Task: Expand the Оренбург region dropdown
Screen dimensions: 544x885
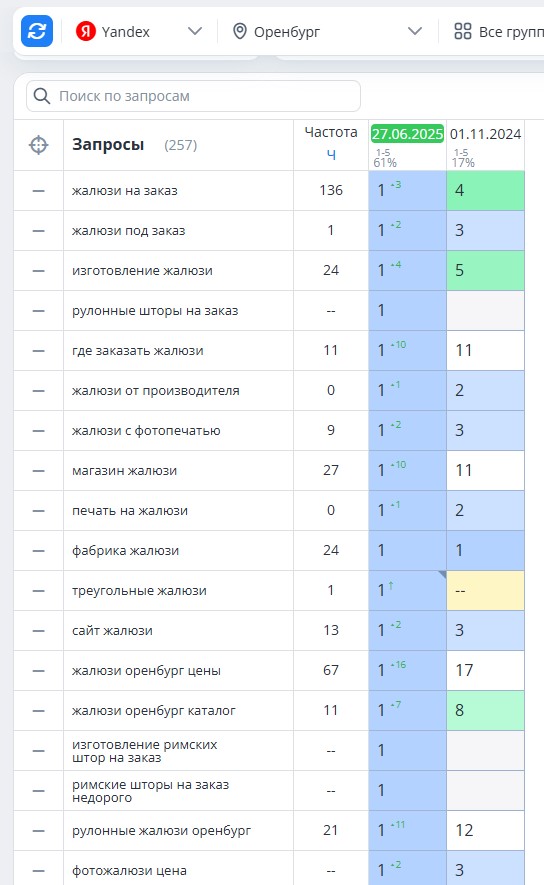Action: pos(327,32)
